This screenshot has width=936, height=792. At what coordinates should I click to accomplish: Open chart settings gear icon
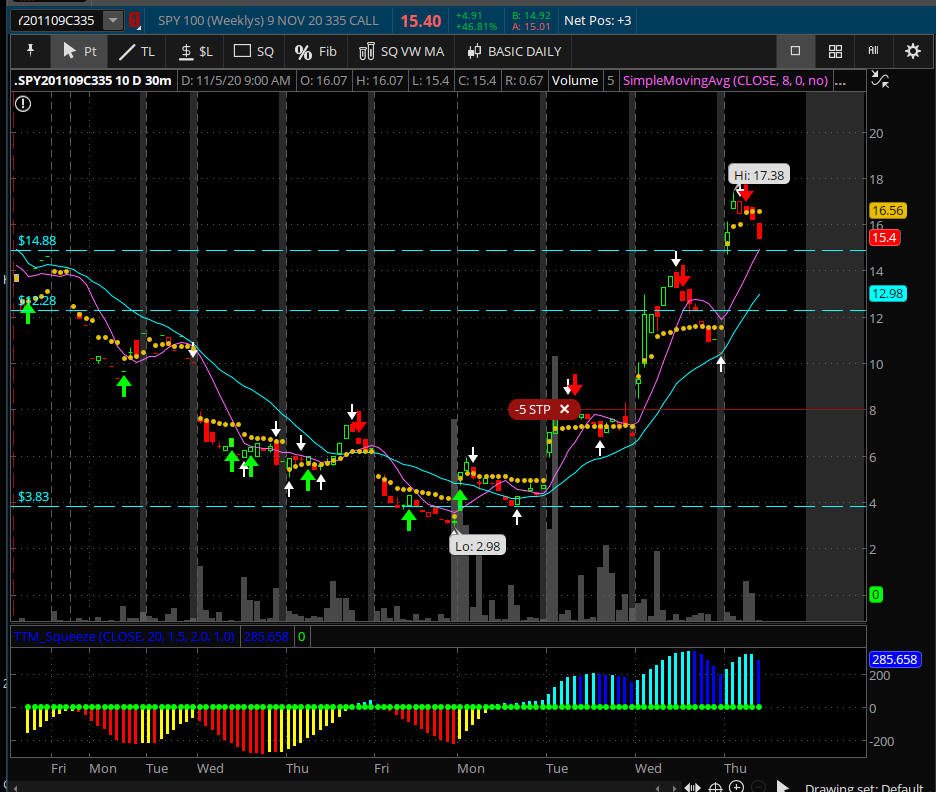point(912,51)
